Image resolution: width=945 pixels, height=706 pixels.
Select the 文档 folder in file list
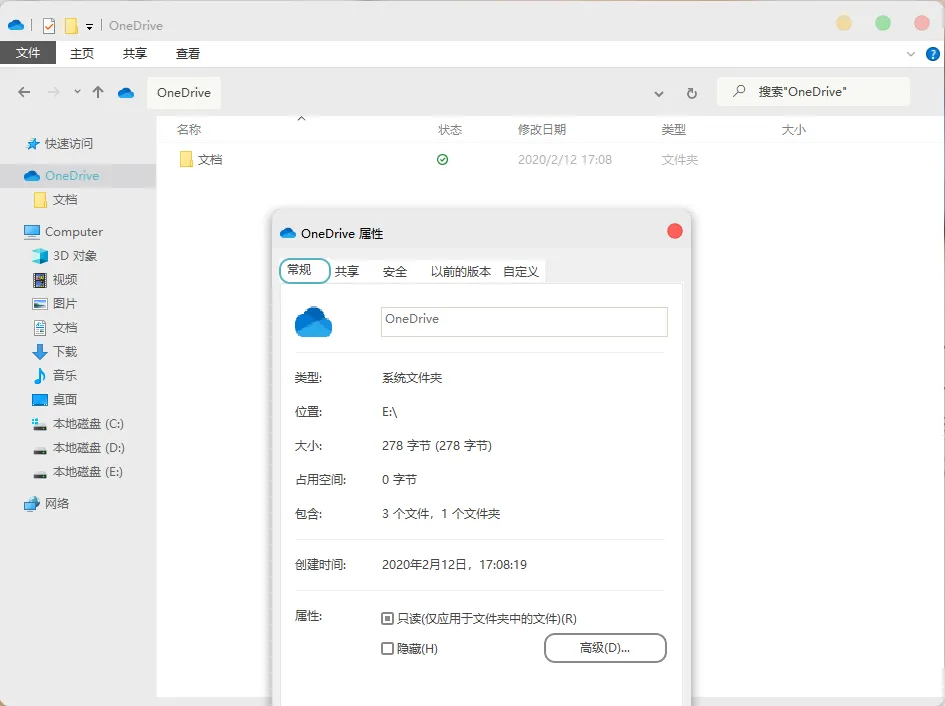click(x=201, y=159)
